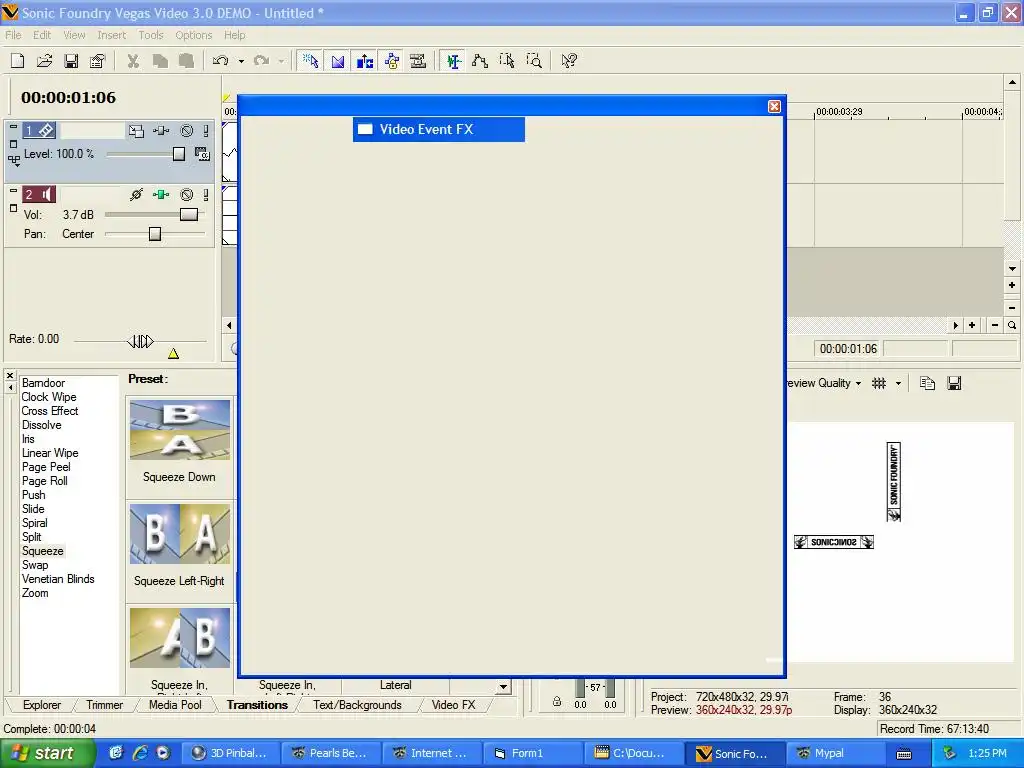Image resolution: width=1024 pixels, height=768 pixels.
Task: Set the Pan slider on track 2
Action: 155,234
